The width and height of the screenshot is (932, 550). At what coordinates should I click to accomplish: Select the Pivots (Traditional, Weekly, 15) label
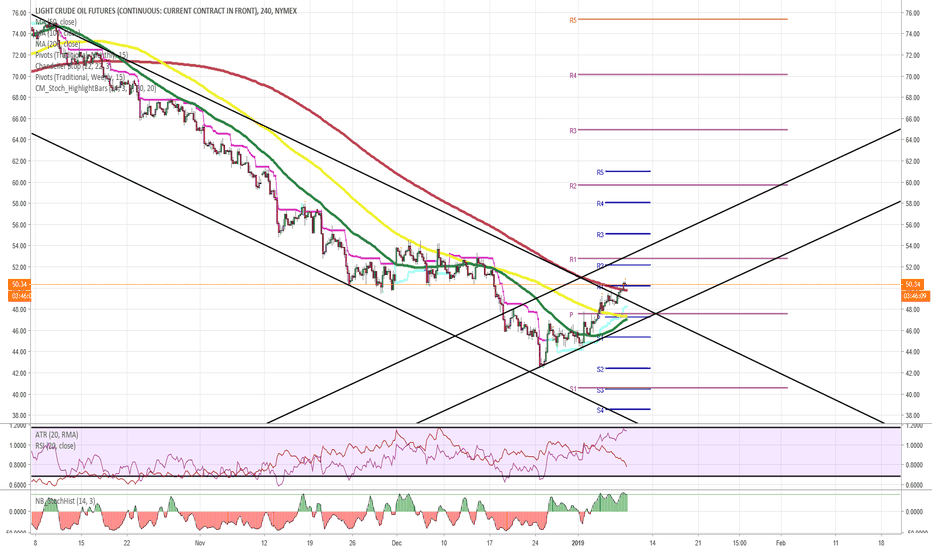pyautogui.click(x=80, y=77)
